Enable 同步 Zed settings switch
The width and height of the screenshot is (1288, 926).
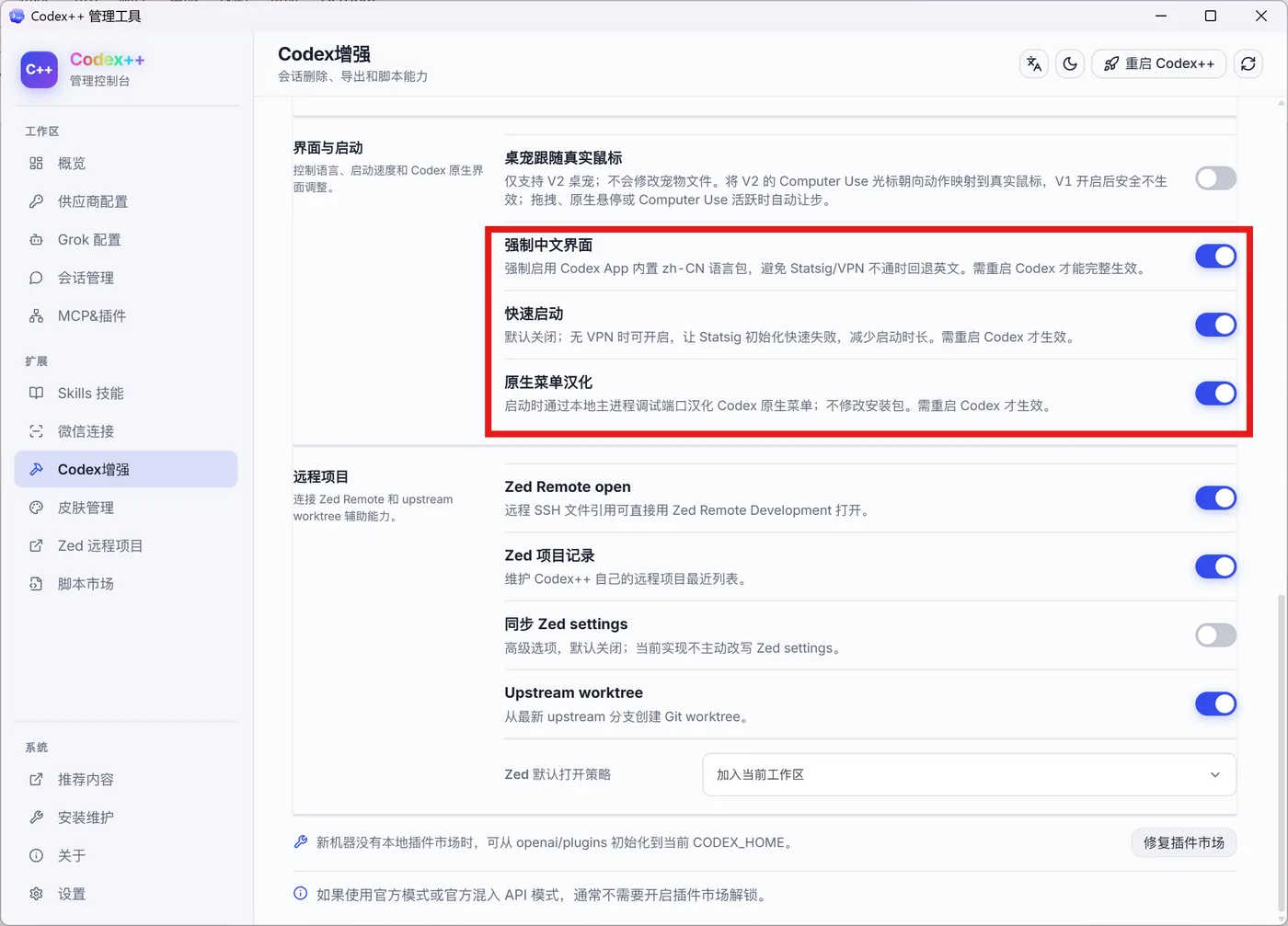click(x=1215, y=635)
